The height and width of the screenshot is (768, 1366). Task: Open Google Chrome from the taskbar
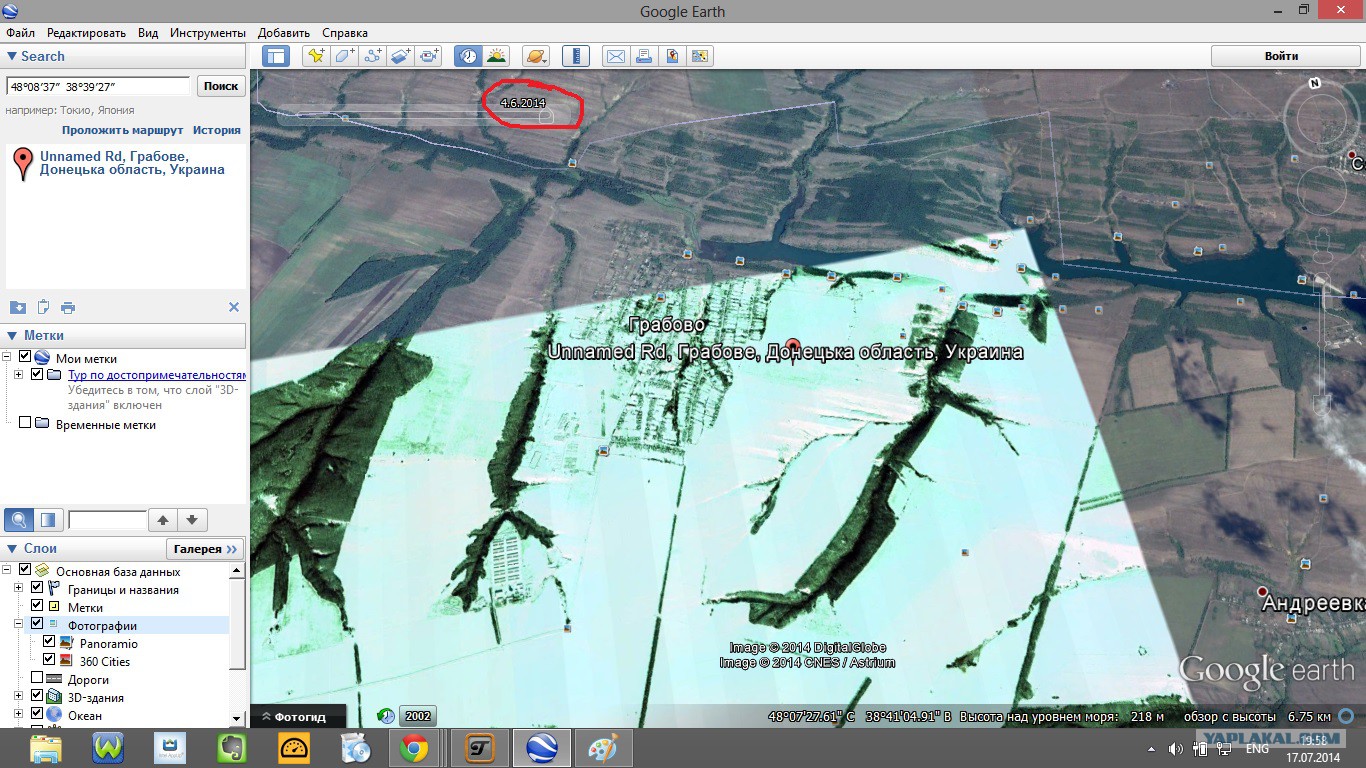[x=413, y=748]
